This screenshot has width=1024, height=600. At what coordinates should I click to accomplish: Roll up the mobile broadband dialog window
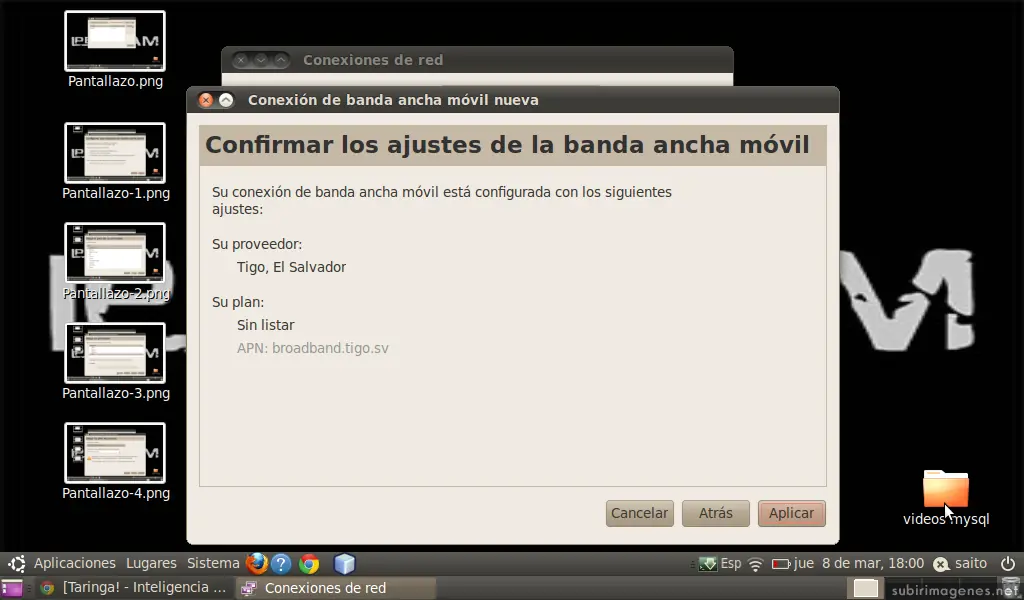click(x=226, y=100)
